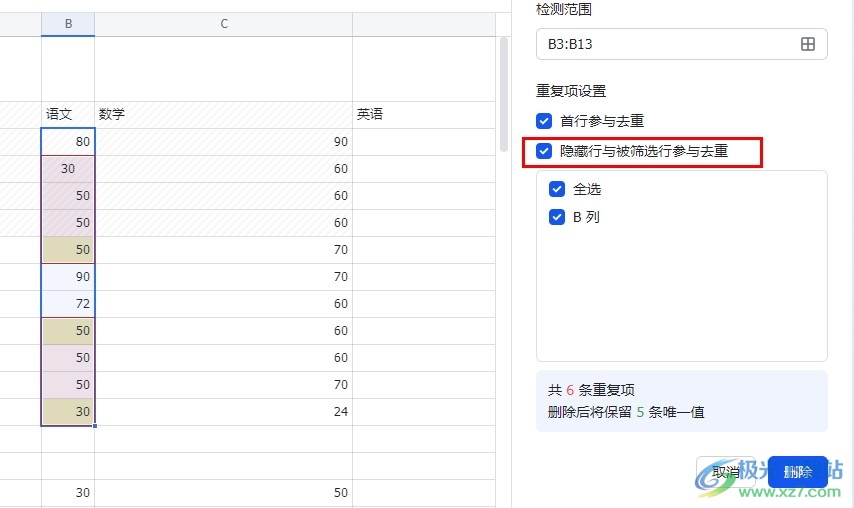This screenshot has width=854, height=508.
Task: Click cell with value 80 in column B
Action: (x=68, y=142)
